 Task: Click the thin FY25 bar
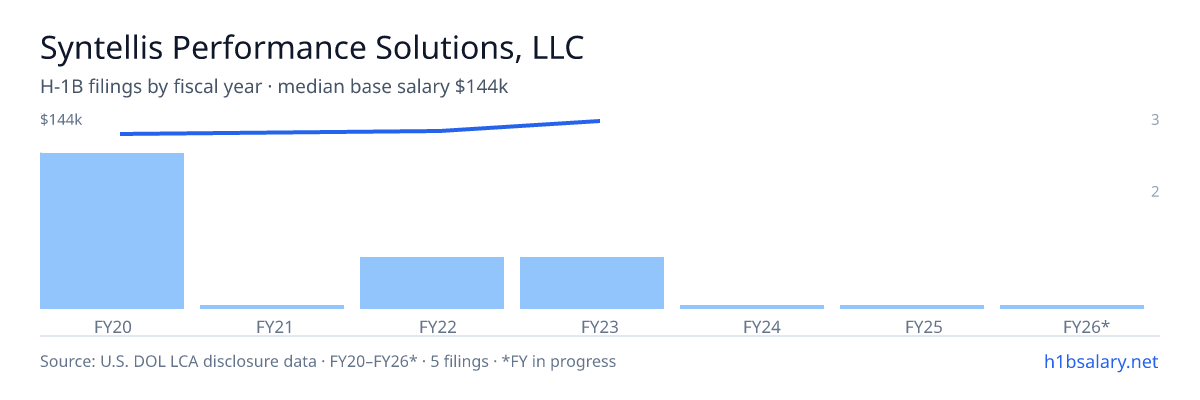(x=912, y=307)
